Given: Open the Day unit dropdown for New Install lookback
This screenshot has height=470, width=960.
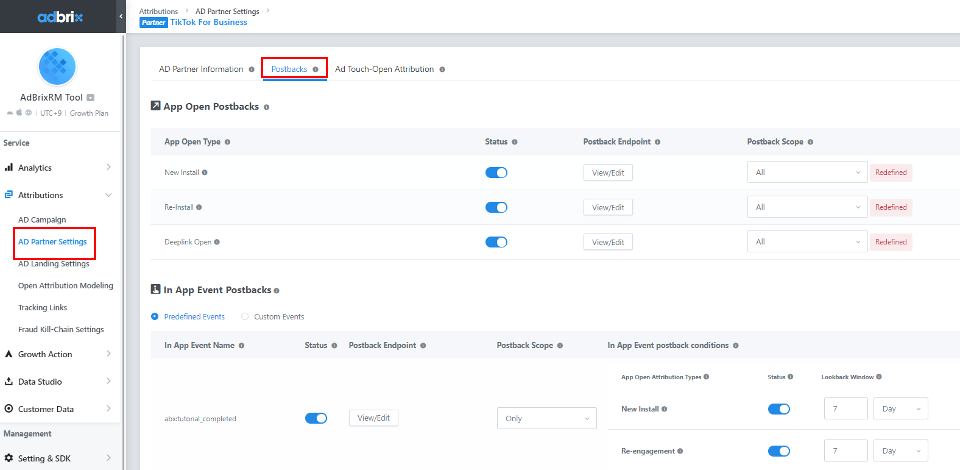Looking at the screenshot, I should pos(900,409).
